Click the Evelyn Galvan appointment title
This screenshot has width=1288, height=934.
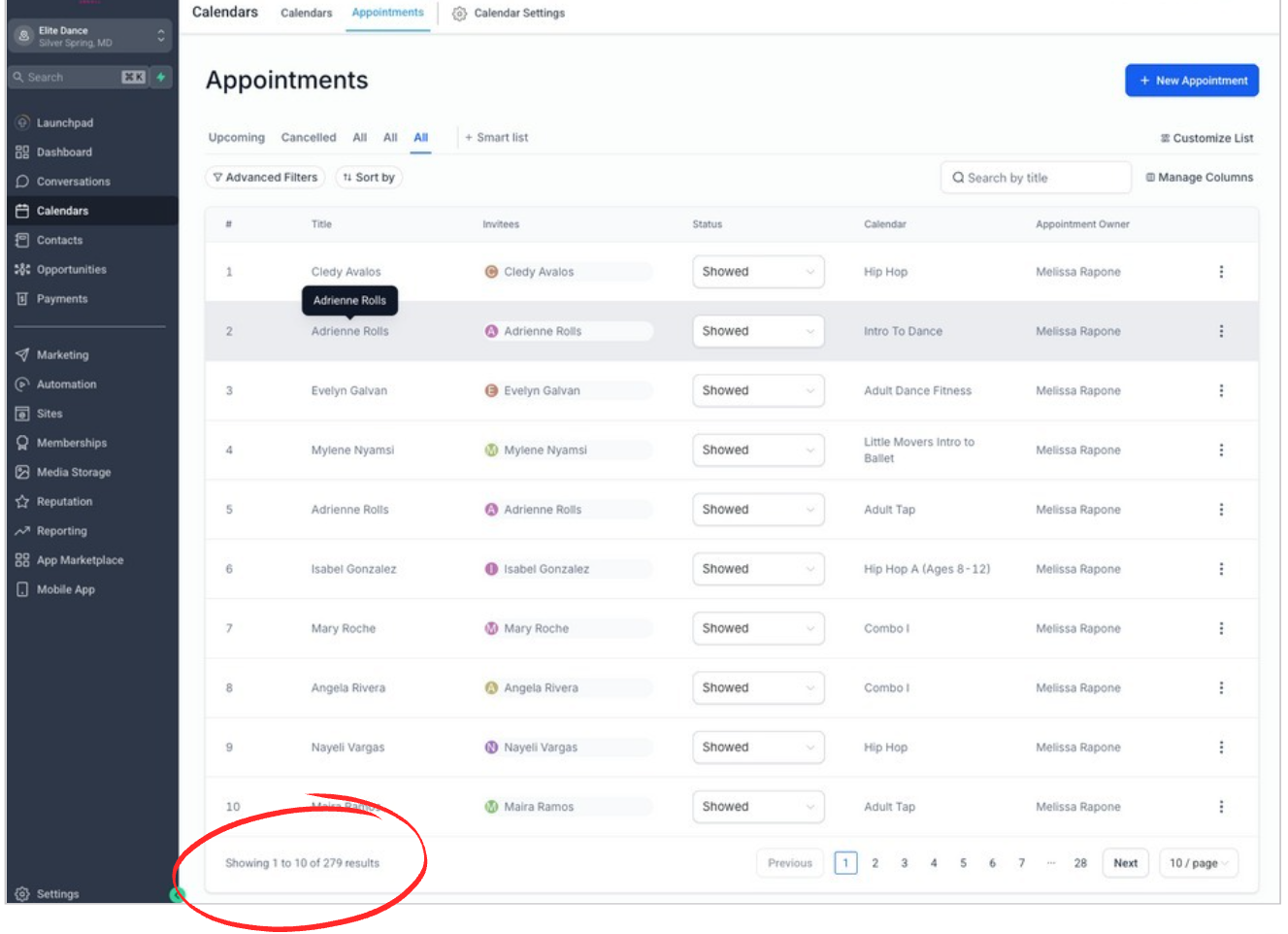click(349, 390)
